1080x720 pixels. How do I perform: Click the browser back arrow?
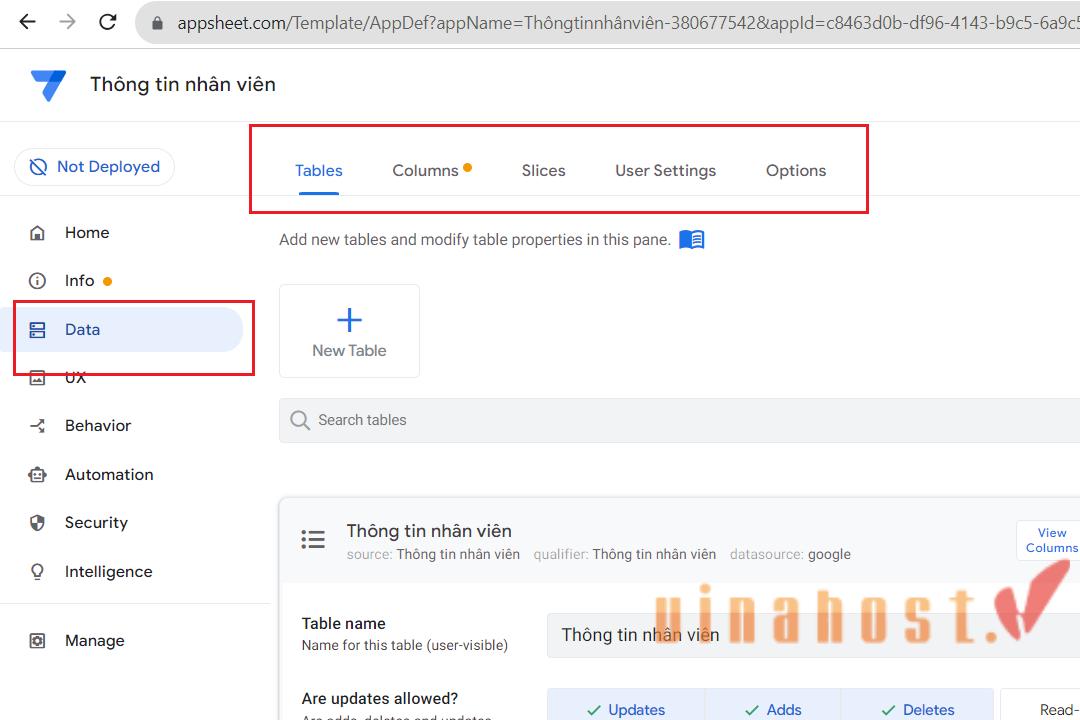28,22
